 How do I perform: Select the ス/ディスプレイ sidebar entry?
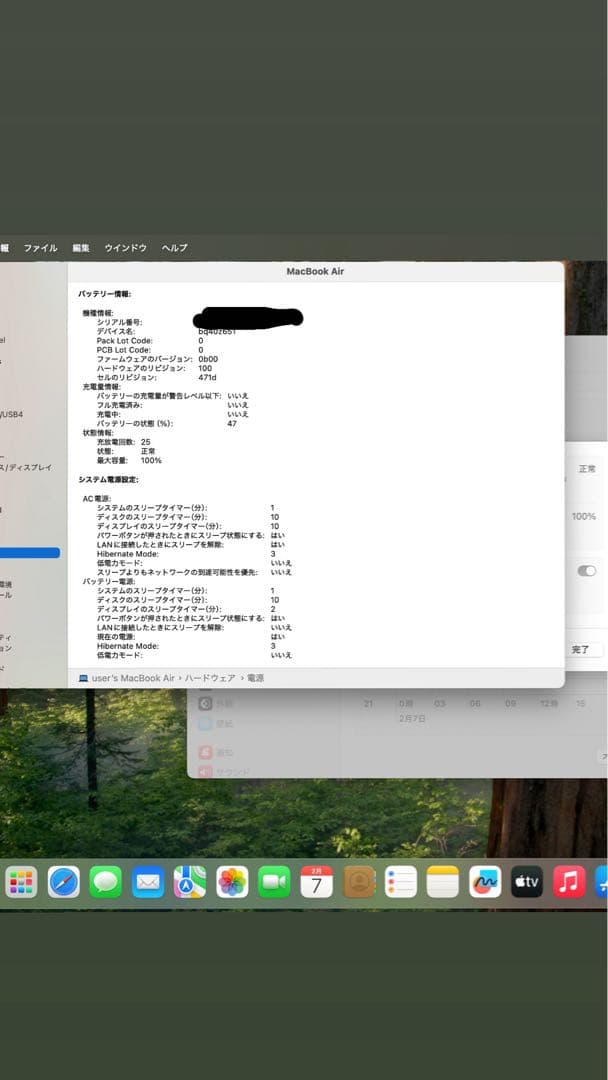pyautogui.click(x=26, y=468)
